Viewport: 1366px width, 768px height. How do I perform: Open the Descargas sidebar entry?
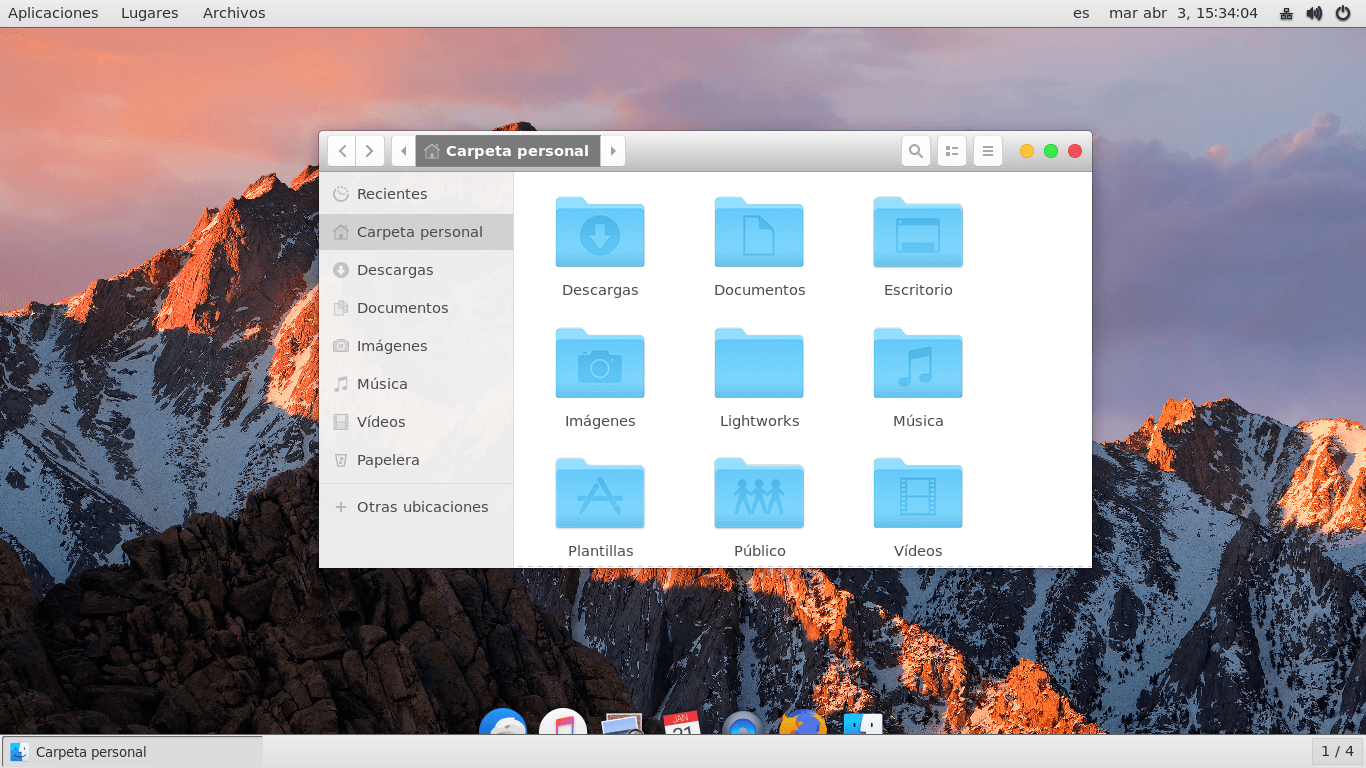click(x=395, y=270)
